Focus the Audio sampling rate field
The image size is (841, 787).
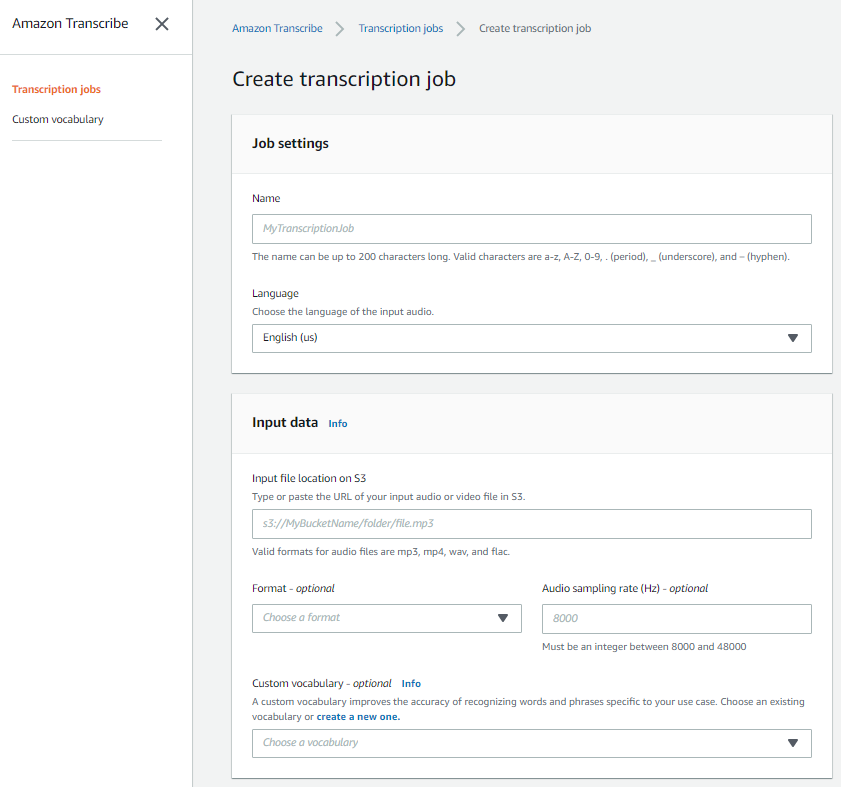[x=677, y=619]
